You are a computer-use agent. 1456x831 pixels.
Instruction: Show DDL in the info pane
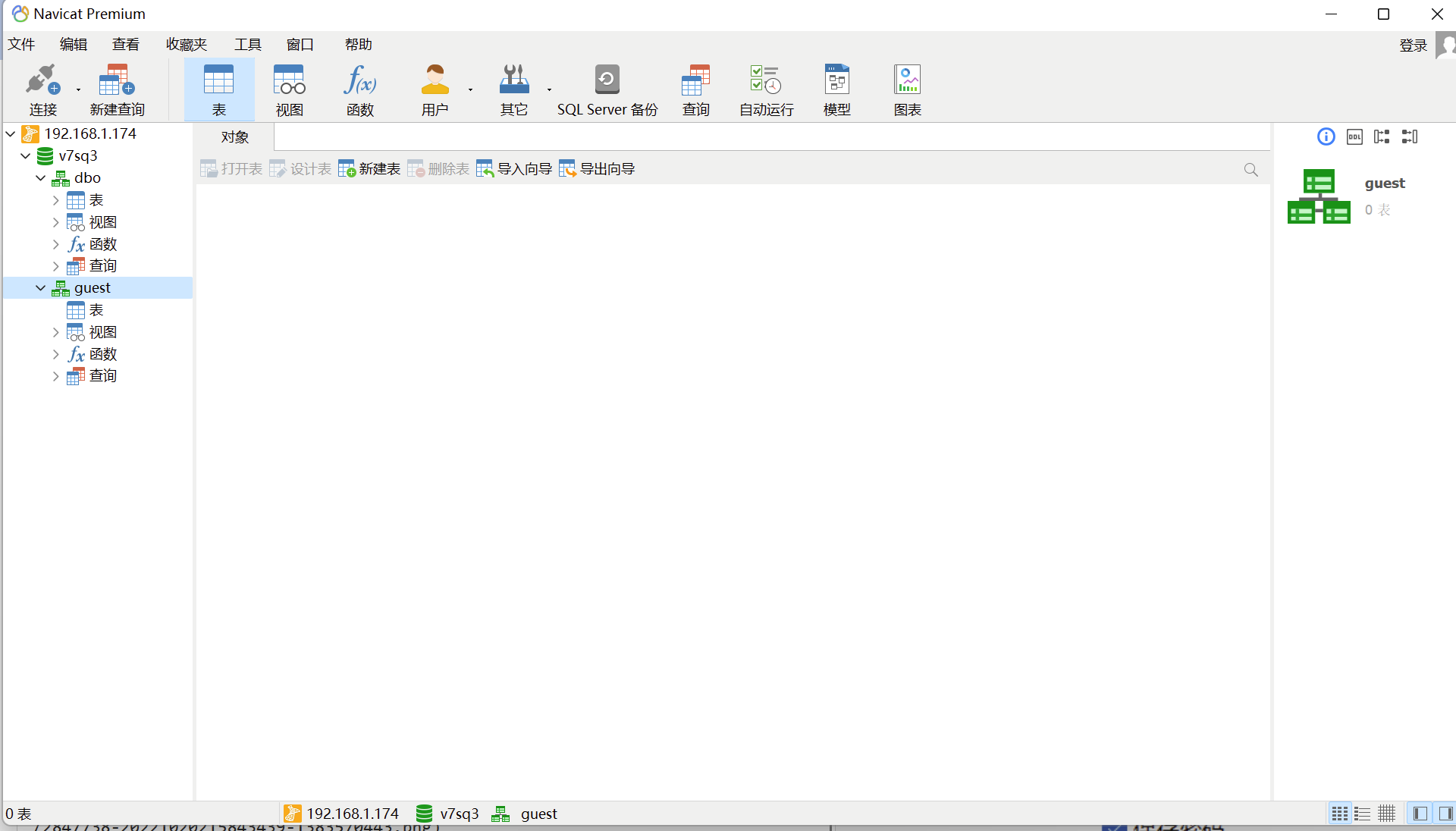click(1354, 136)
